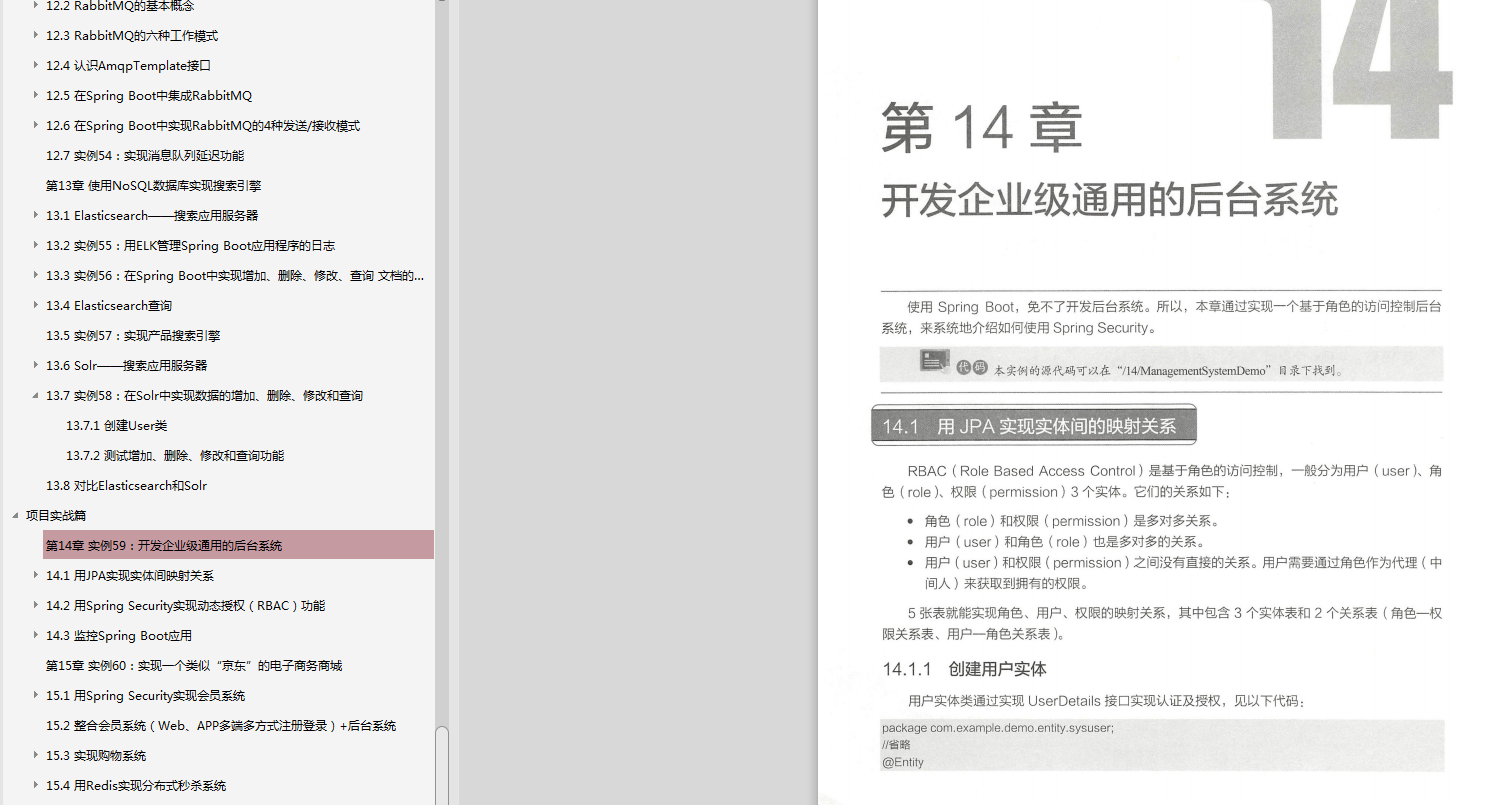Expand the 12.3 RabbitMQ的六种工作模式 arrow
The width and height of the screenshot is (1486, 805).
pos(36,36)
